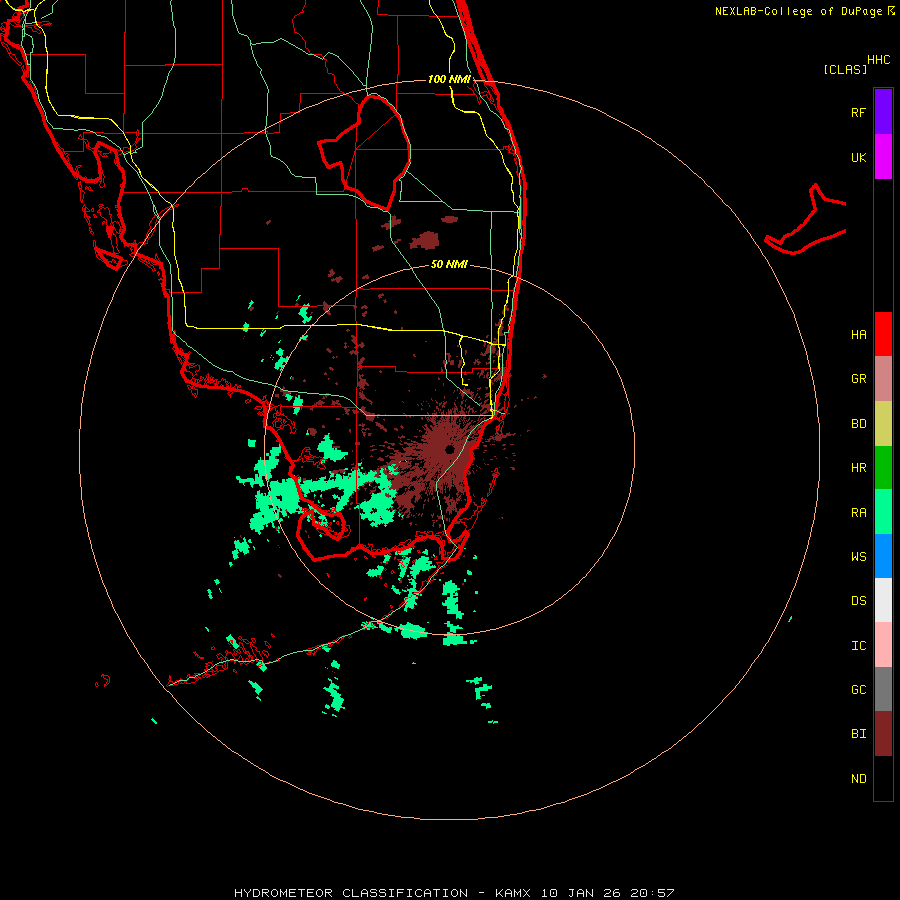Viewport: 900px width, 900px height.
Task: Click the BI legend label
Action: coord(858,734)
